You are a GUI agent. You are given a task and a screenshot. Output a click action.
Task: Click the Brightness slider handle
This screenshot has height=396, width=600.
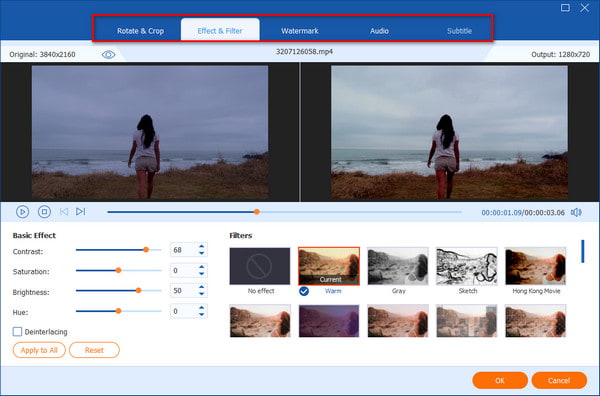point(139,291)
